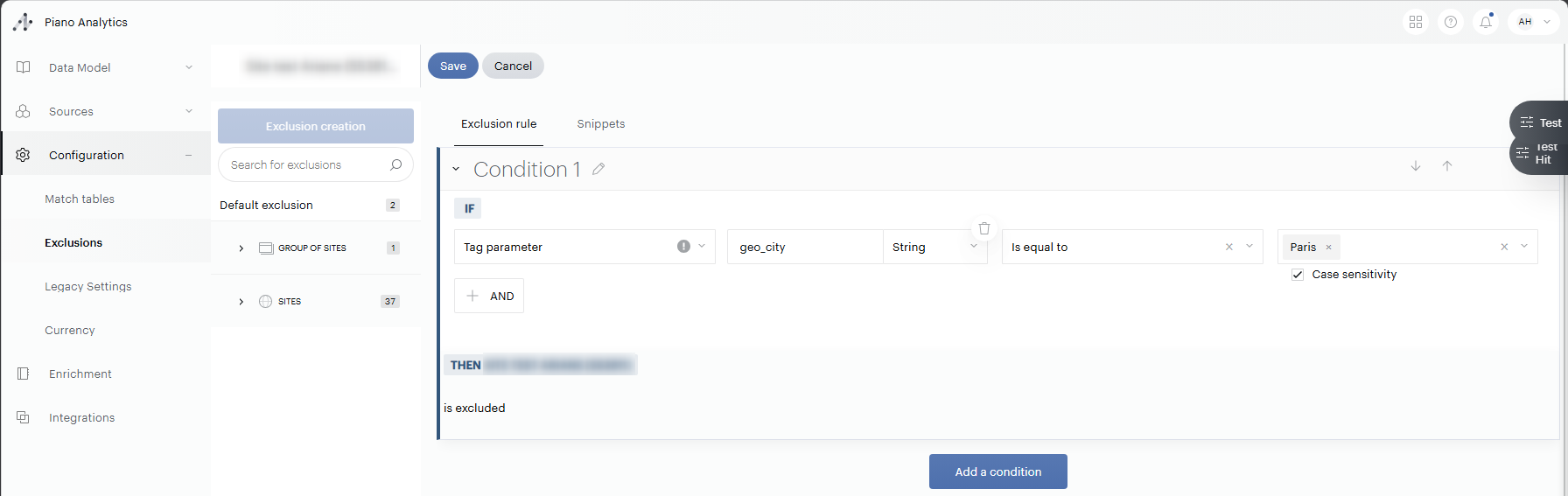Move Condition 1 up with arrow icon
1568x496 pixels.
pyautogui.click(x=1447, y=166)
